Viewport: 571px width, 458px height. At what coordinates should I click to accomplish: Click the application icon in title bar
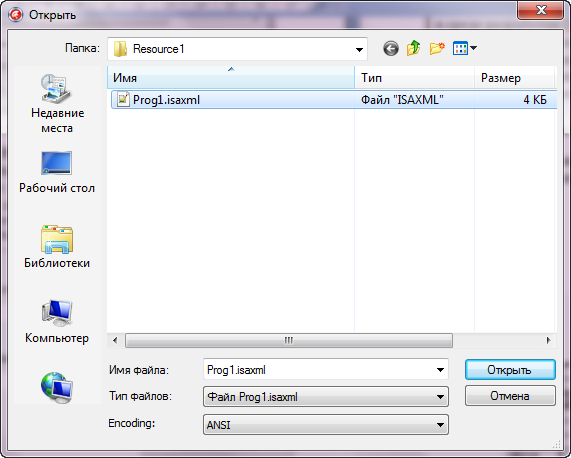pyautogui.click(x=16, y=15)
